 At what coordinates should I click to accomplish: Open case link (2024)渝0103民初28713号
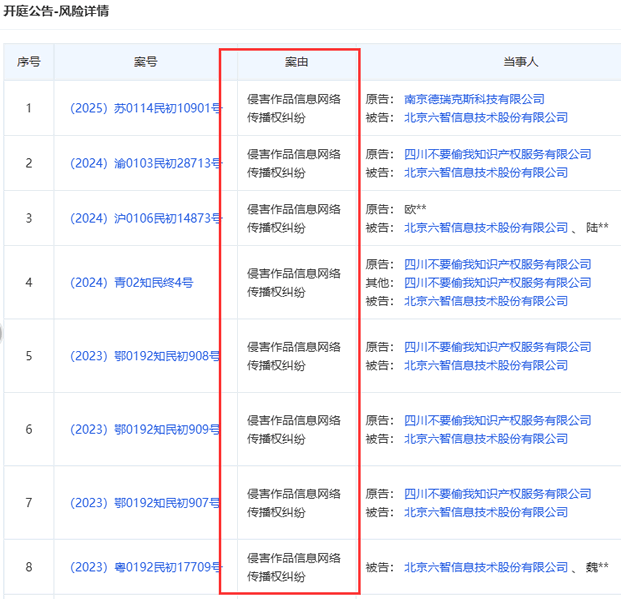(x=145, y=163)
